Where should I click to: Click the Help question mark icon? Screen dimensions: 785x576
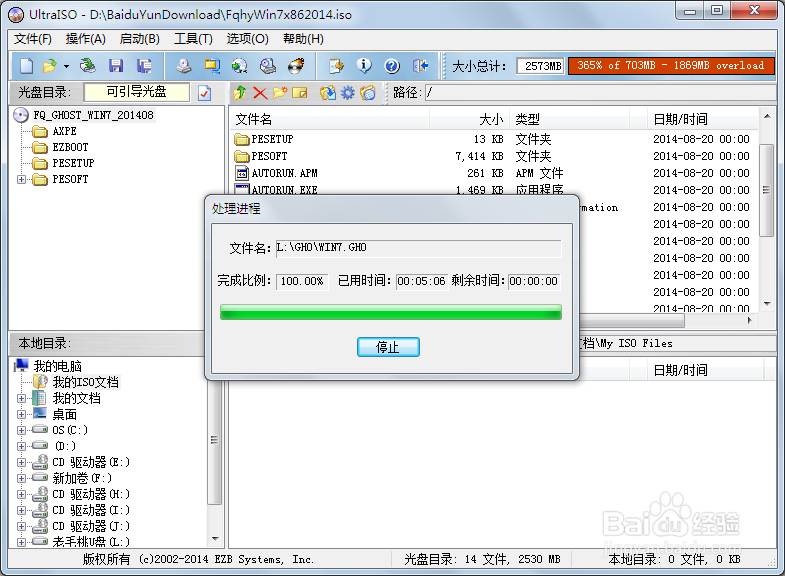point(392,66)
